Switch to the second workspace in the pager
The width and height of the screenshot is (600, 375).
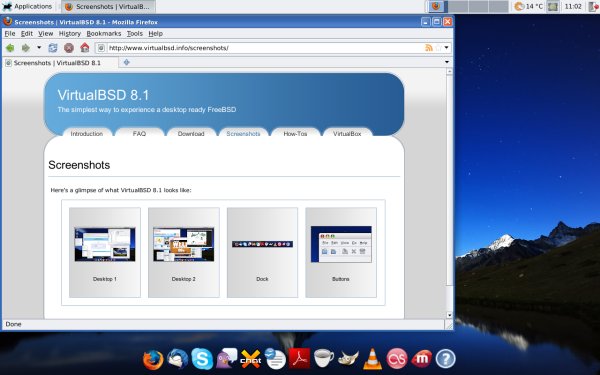tap(458, 7)
